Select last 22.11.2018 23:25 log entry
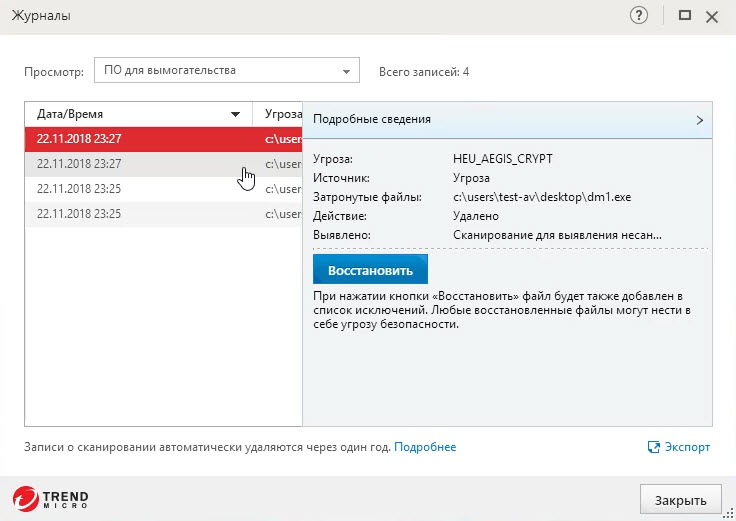The height and width of the screenshot is (521, 736). click(130, 213)
